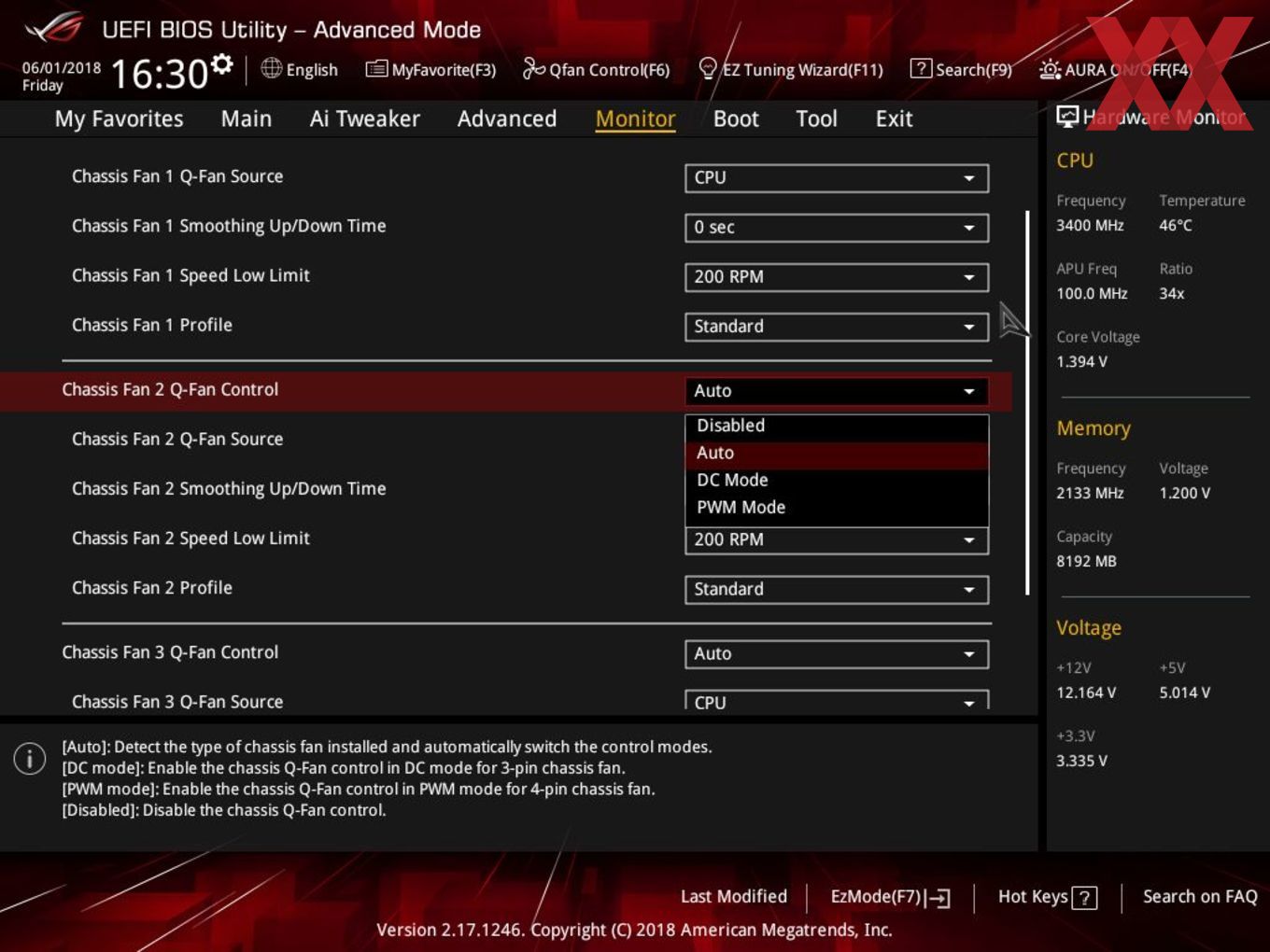Open Chassis Fan 3 Q-Fan Control dropdown
The height and width of the screenshot is (952, 1270).
837,654
